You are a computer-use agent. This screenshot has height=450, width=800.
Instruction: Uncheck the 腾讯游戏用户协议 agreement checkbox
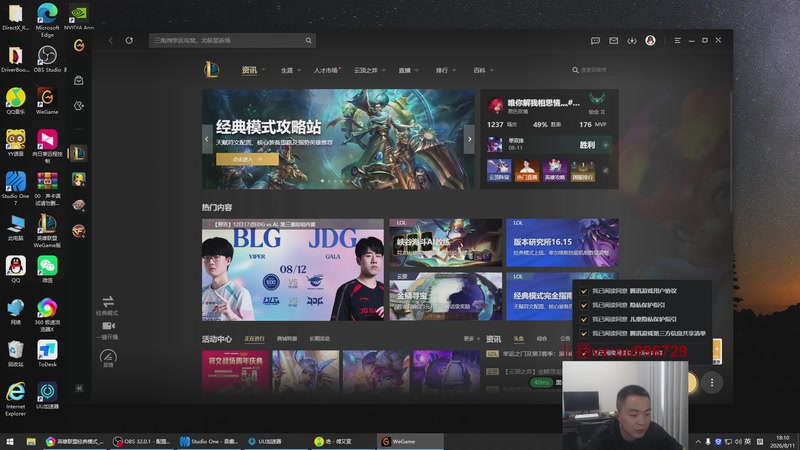point(584,291)
